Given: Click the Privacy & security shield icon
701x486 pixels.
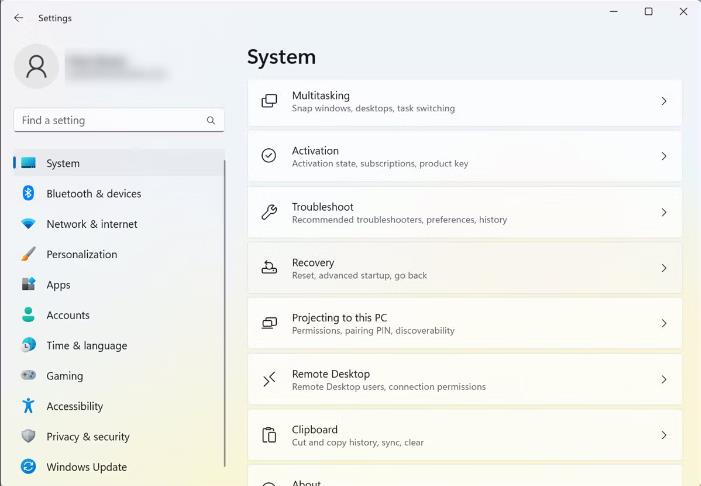Looking at the screenshot, I should pos(28,436).
